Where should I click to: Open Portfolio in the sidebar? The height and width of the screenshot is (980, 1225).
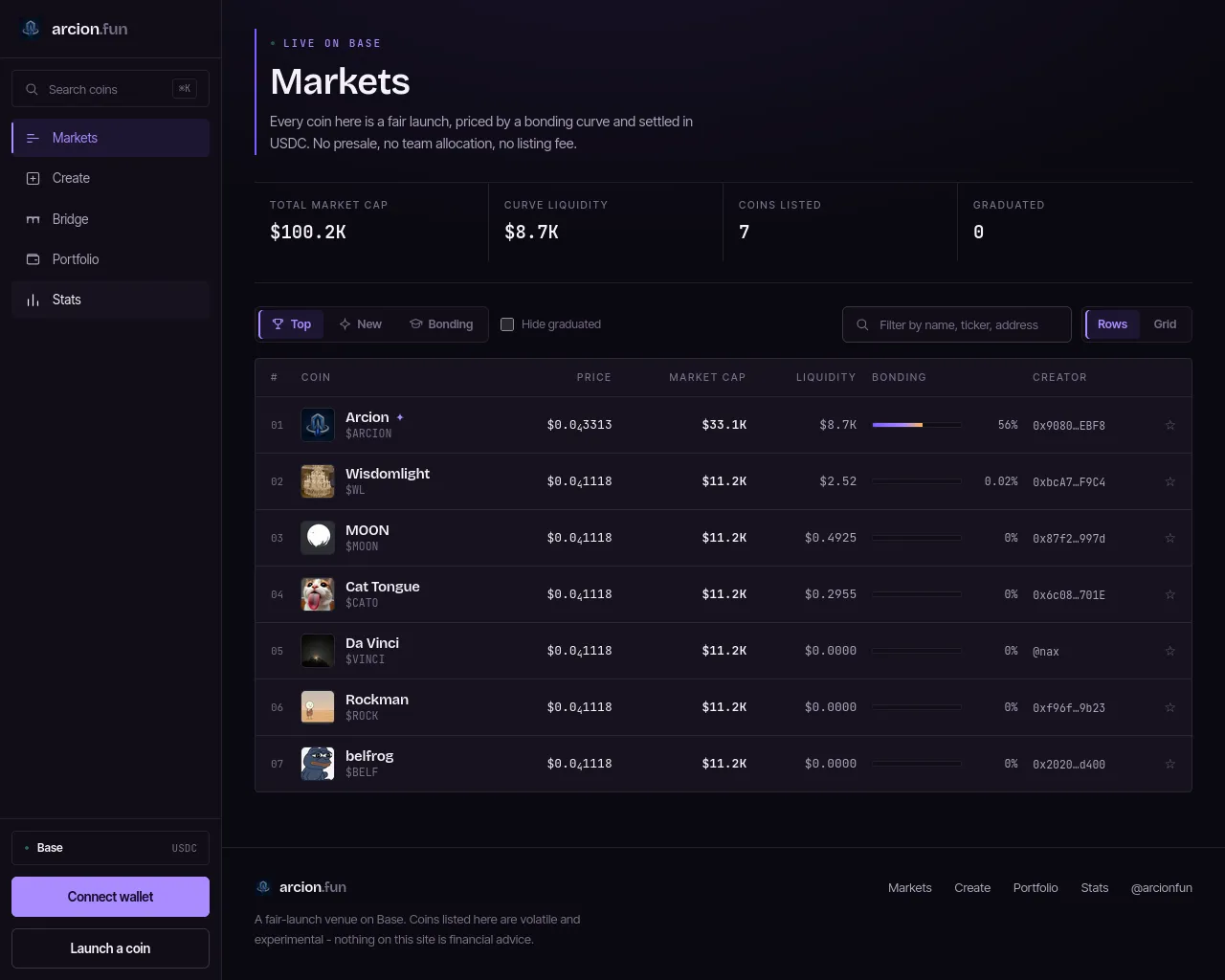pos(111,259)
